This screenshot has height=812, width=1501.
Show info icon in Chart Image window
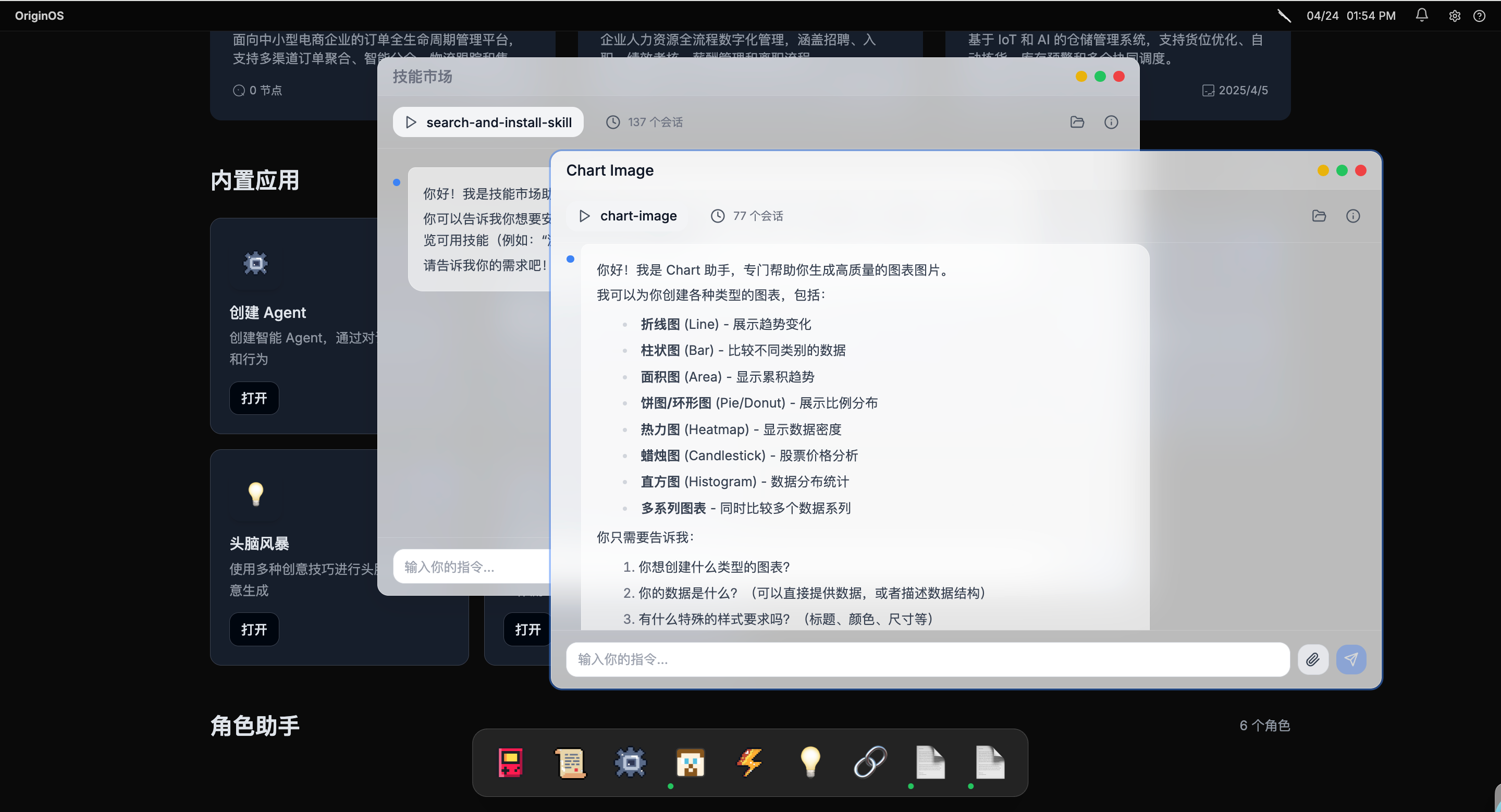pos(1353,216)
